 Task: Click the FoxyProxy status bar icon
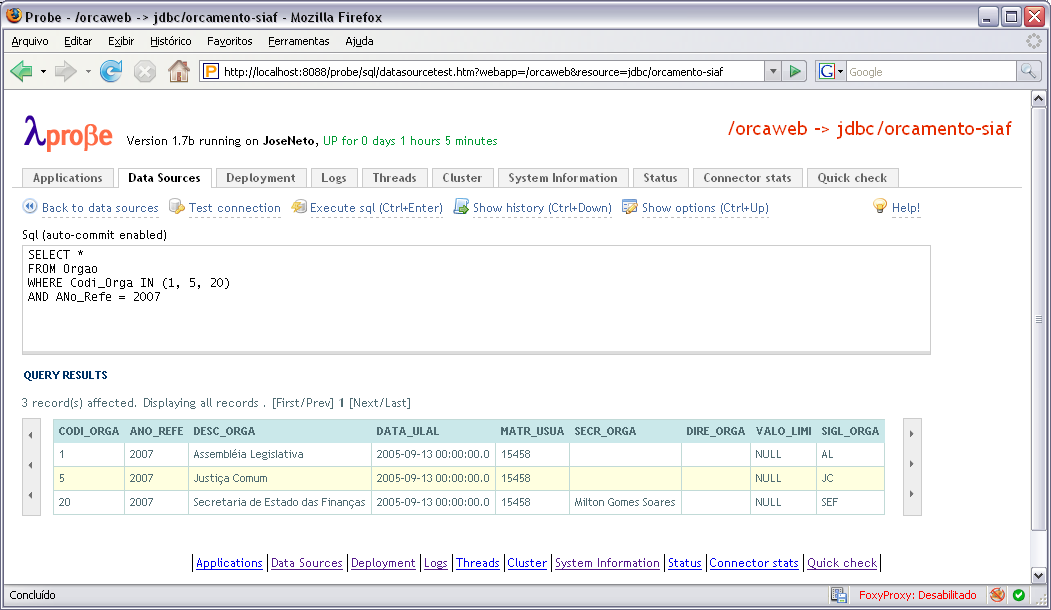(x=997, y=595)
